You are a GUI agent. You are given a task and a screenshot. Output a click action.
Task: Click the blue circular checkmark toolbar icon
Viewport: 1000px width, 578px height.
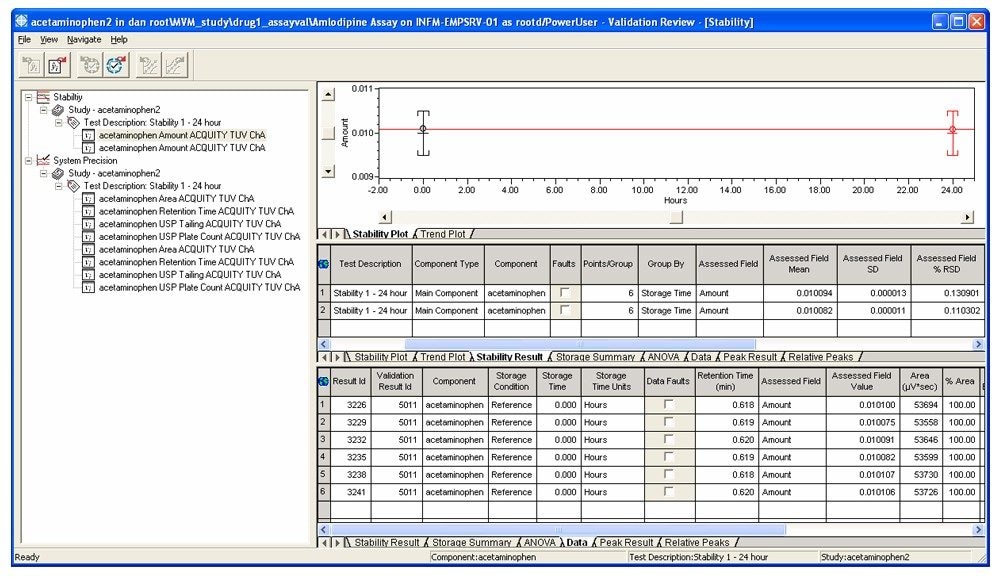coord(115,65)
